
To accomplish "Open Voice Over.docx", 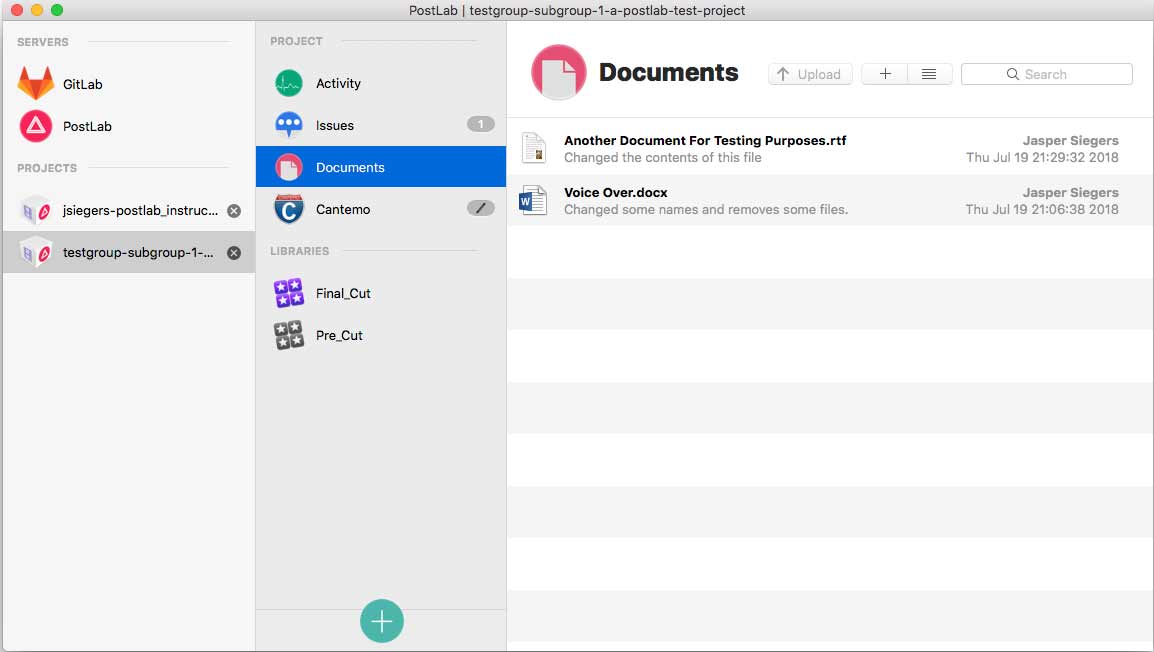I will click(x=615, y=193).
